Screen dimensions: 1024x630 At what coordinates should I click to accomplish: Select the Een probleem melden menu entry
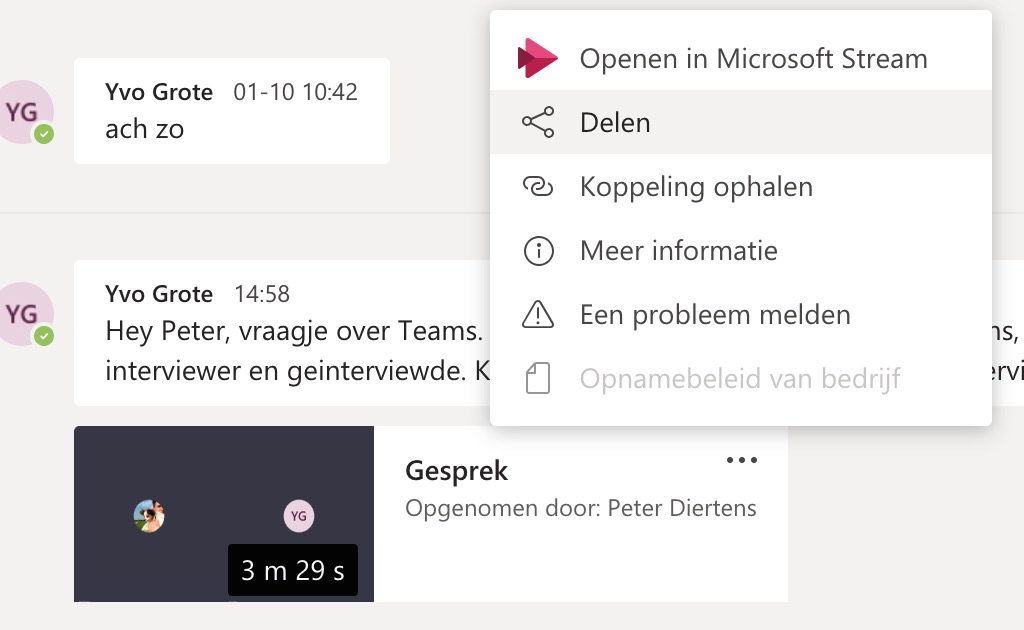click(x=715, y=315)
